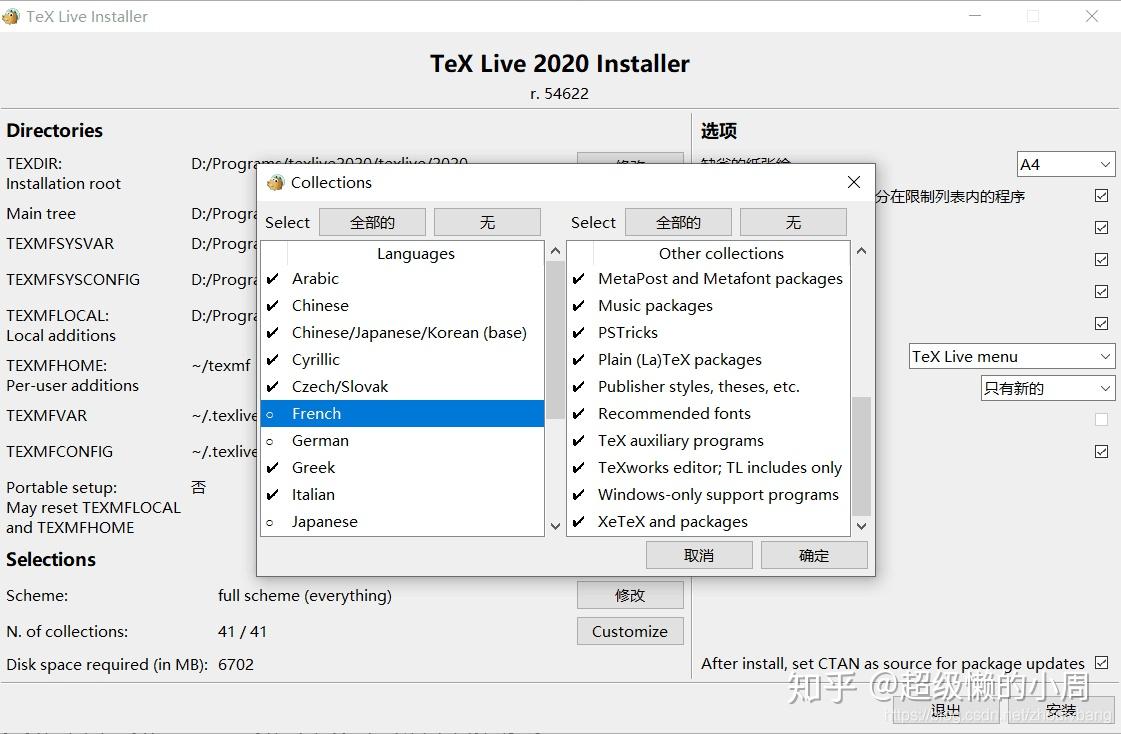
Task: Click the Customize collections button
Action: tap(630, 631)
